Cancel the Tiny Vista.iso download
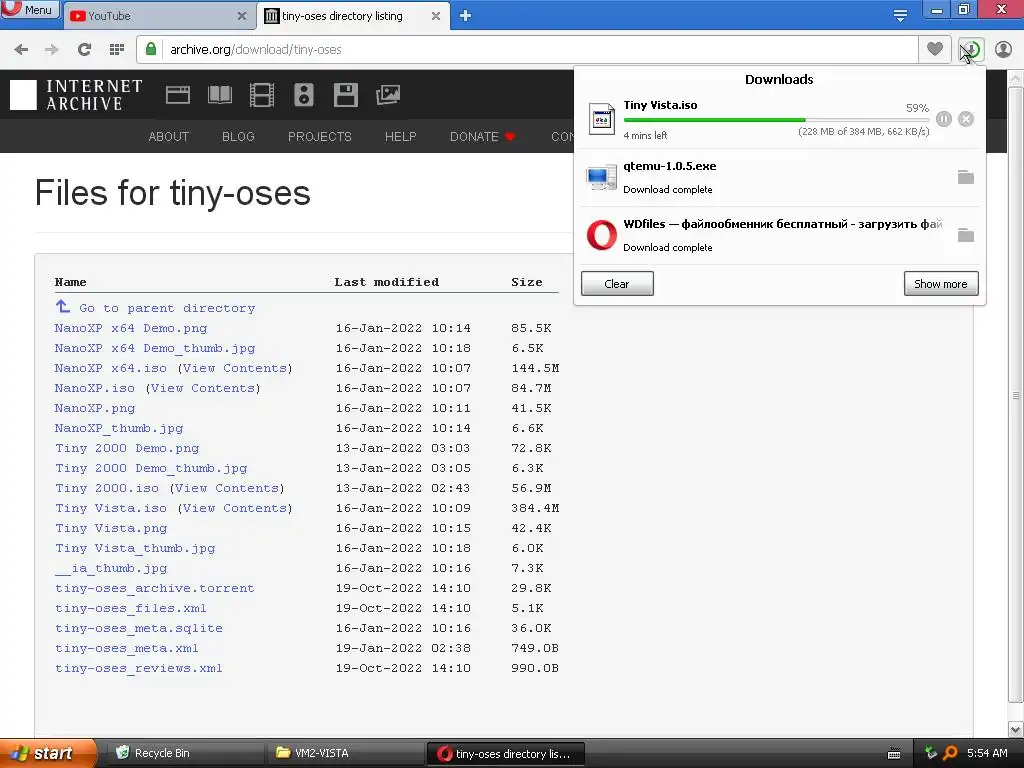Viewport: 1024px width, 768px height. pyautogui.click(x=966, y=119)
